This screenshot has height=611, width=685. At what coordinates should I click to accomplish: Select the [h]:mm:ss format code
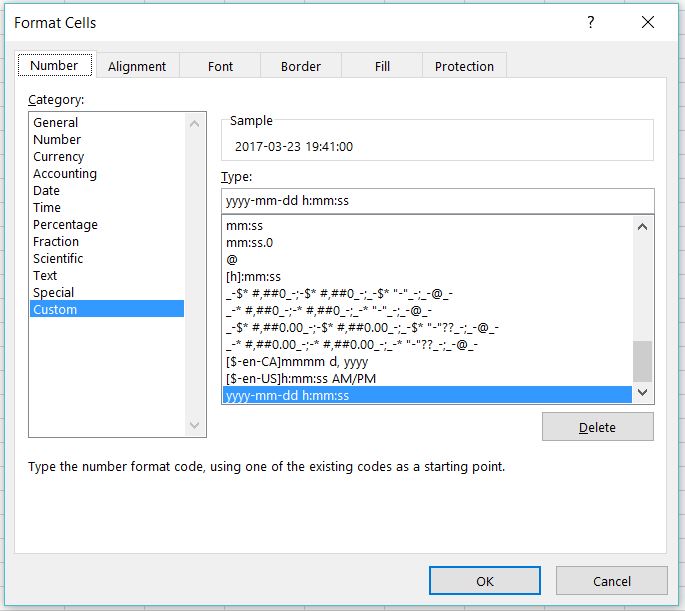coord(254,276)
